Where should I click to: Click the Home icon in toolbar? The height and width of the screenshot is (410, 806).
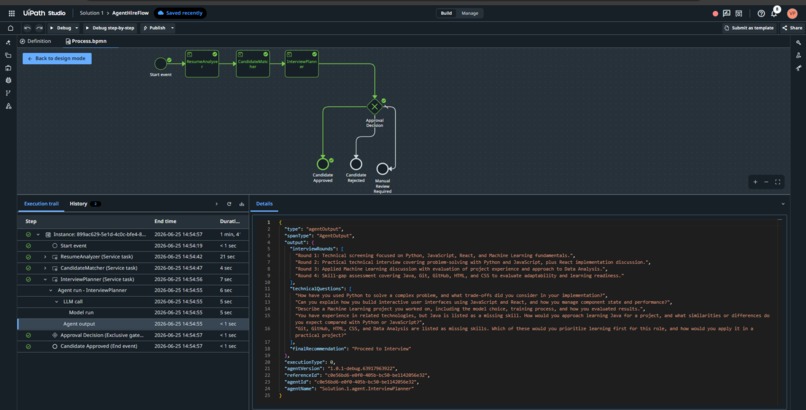pos(10,28)
